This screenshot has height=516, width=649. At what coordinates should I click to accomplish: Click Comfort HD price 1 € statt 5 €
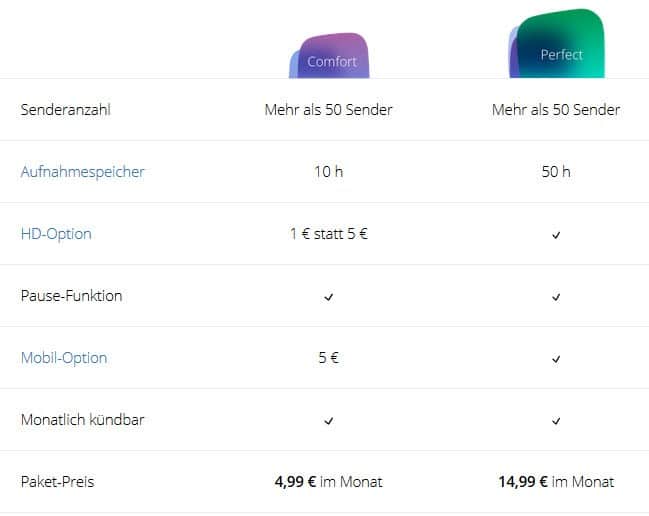329,234
